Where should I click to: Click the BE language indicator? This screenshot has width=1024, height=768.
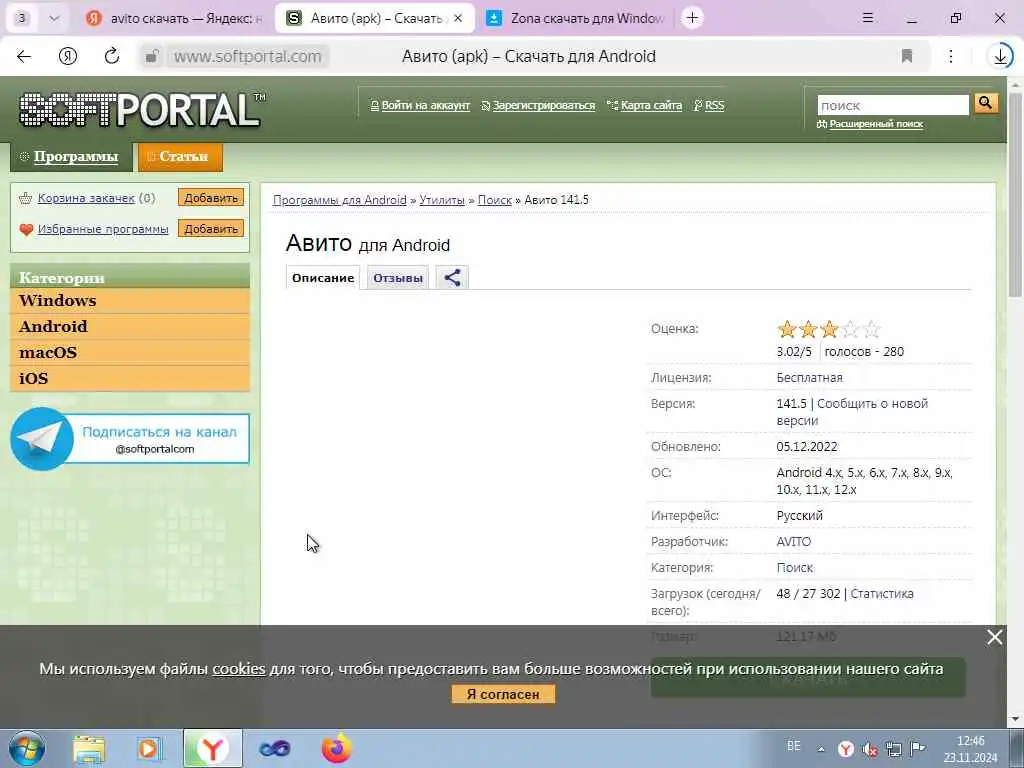pos(793,746)
